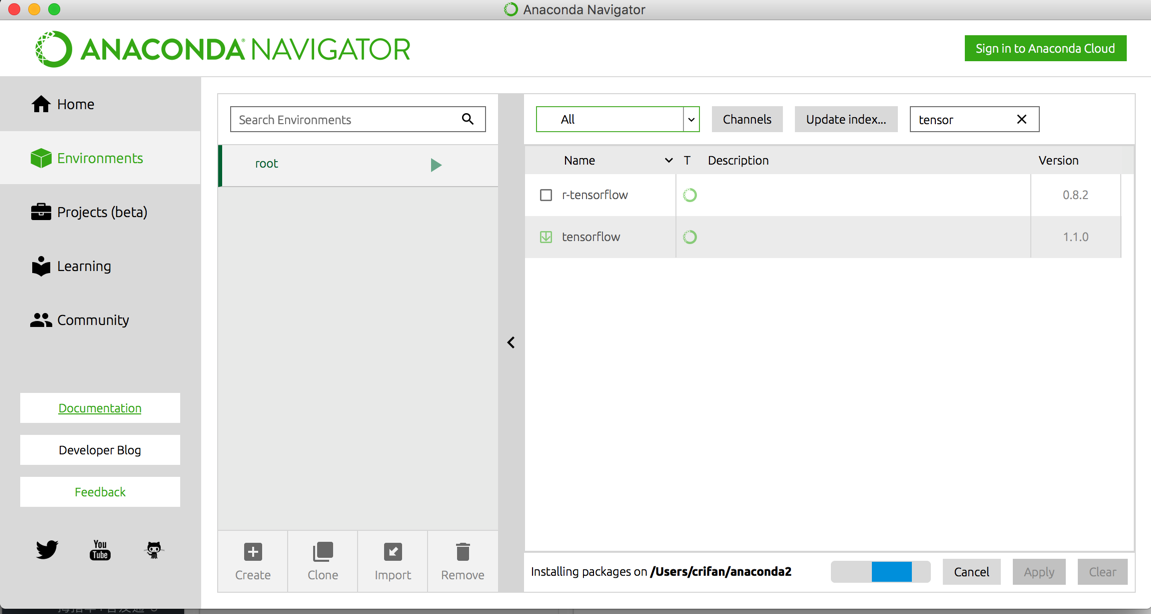Click the search magnifier in Search Environments
This screenshot has height=614, width=1151.
tap(468, 119)
